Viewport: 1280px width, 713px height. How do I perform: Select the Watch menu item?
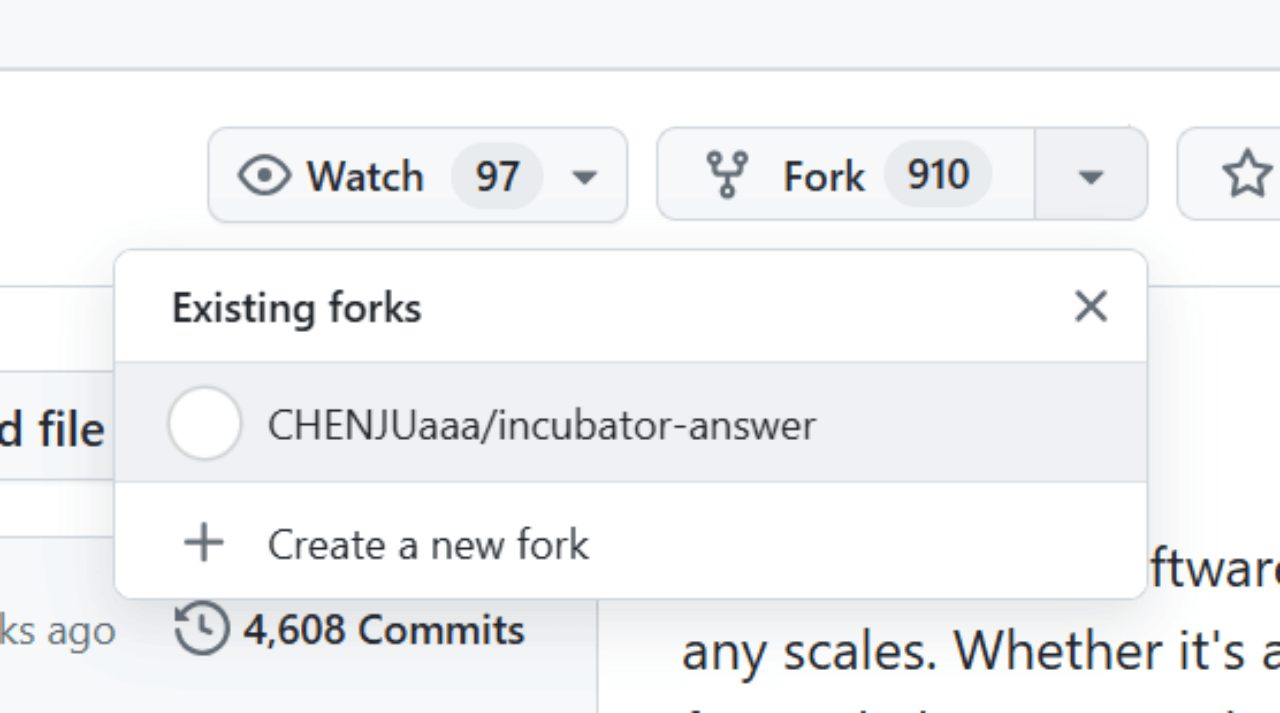(x=365, y=175)
